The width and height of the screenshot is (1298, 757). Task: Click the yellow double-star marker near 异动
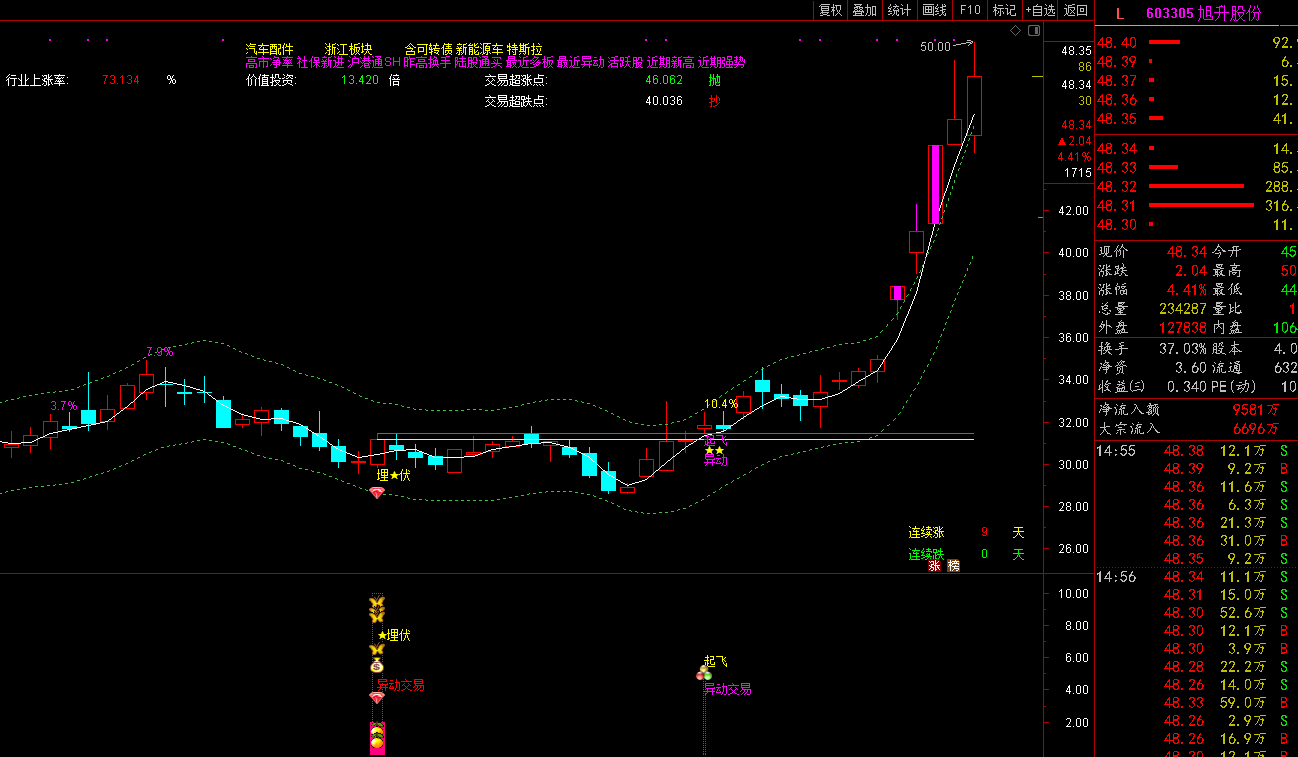tap(714, 451)
